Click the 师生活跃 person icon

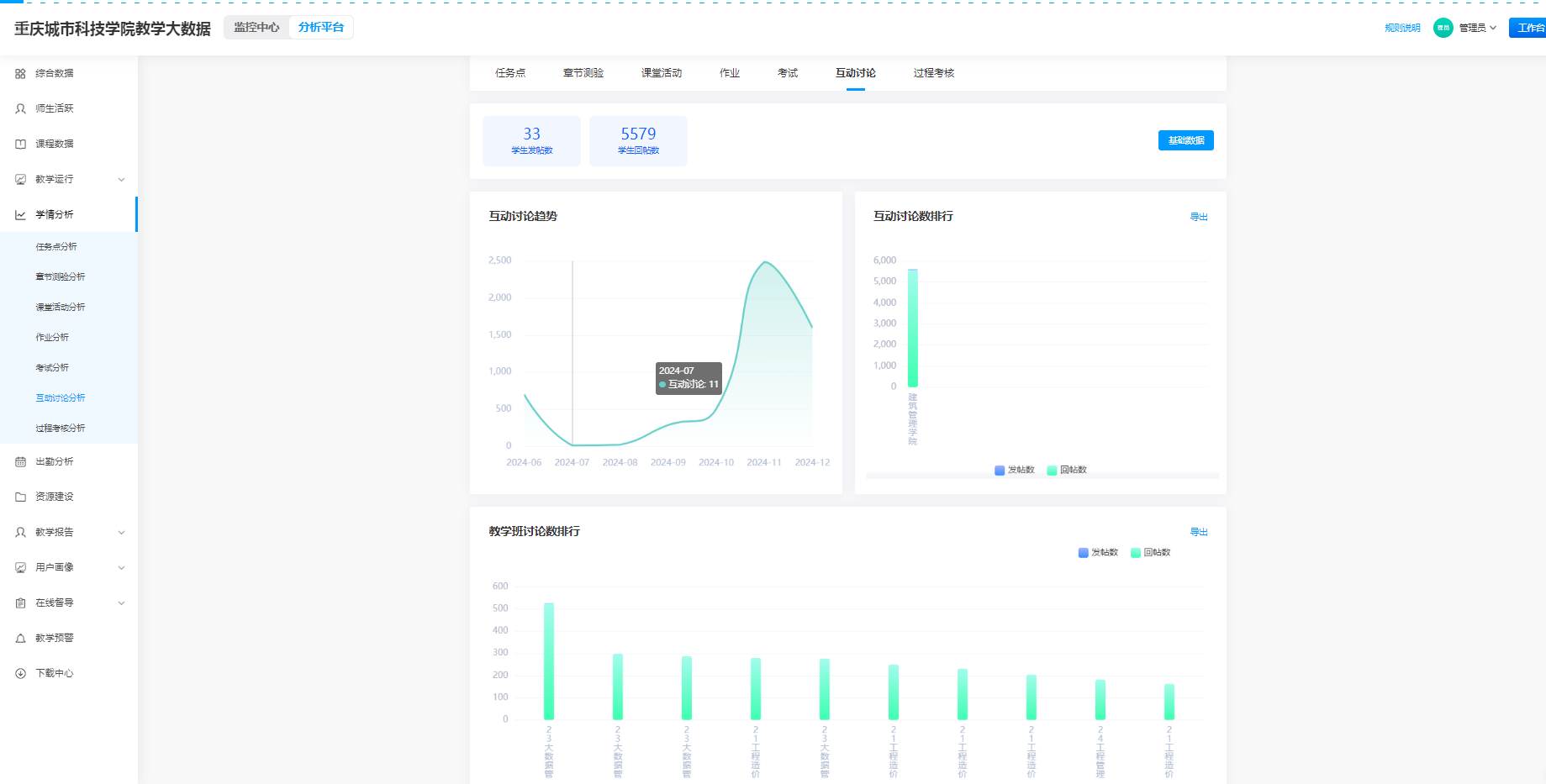coord(20,109)
